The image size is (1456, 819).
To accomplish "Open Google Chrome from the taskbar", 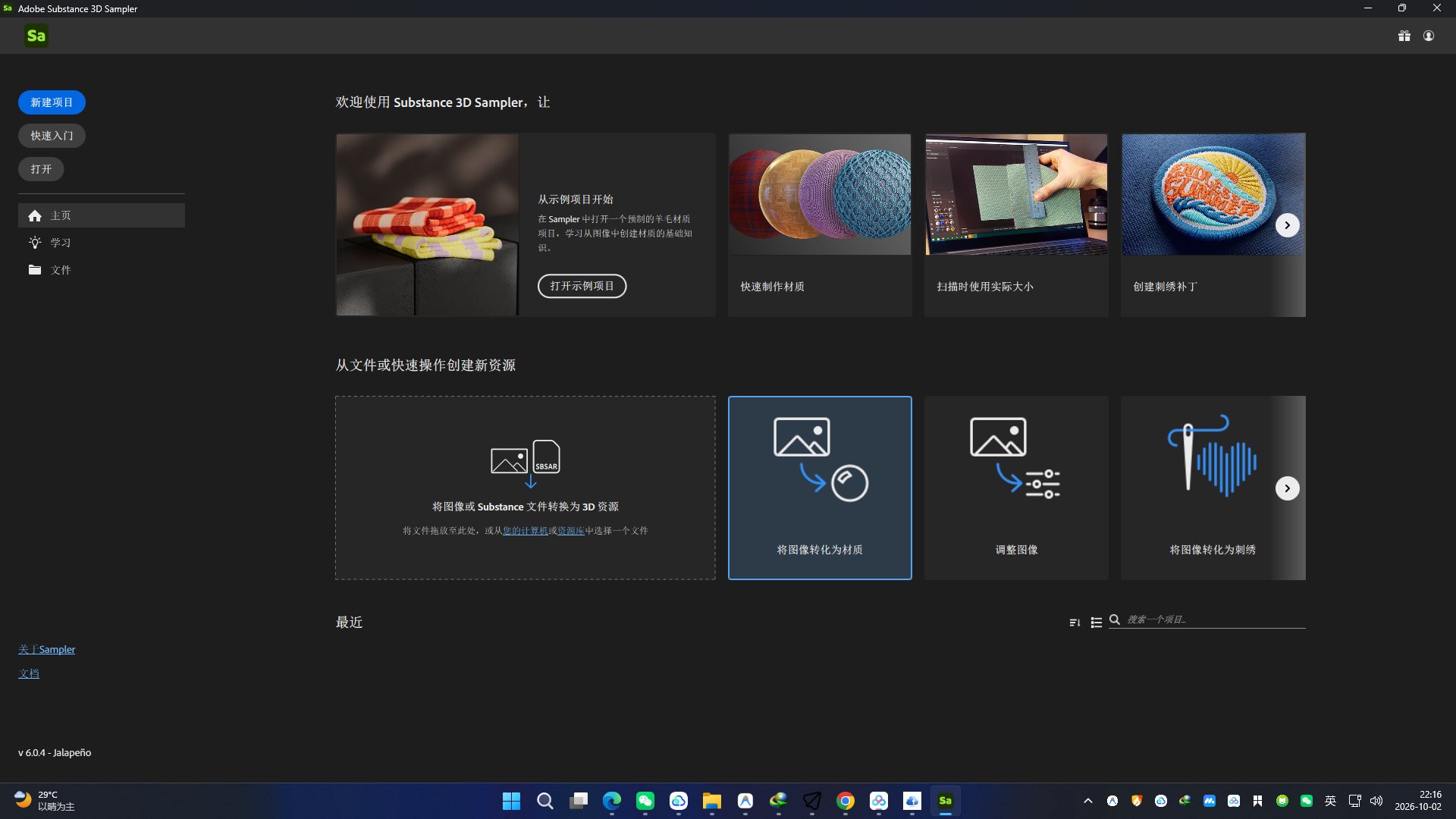I will tap(845, 801).
